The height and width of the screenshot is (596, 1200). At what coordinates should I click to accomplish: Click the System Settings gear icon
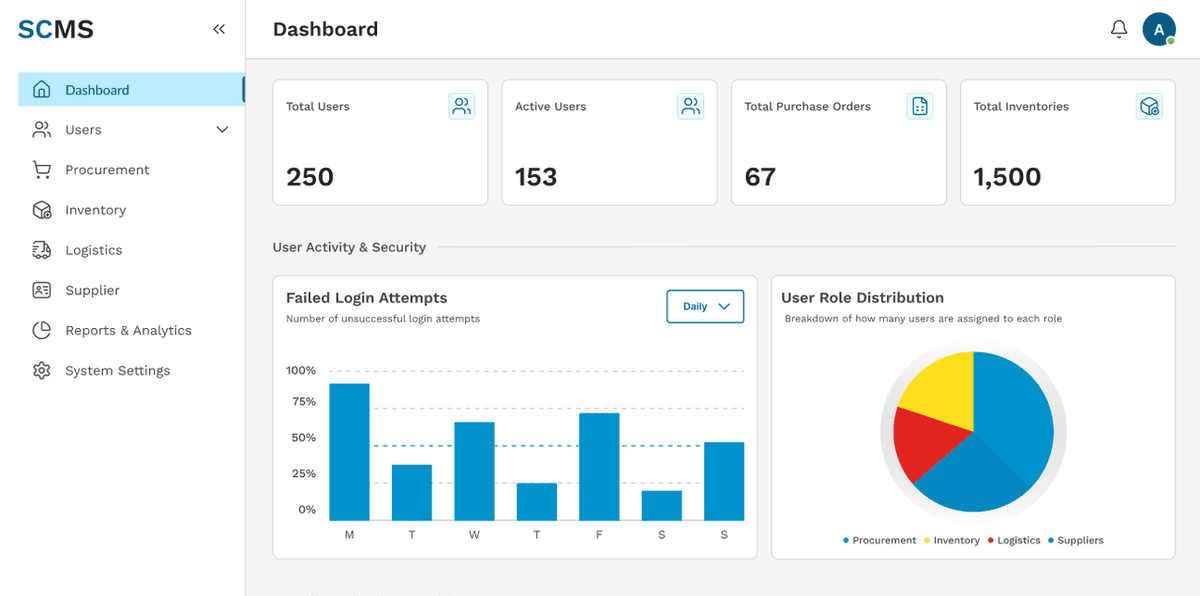[41, 370]
